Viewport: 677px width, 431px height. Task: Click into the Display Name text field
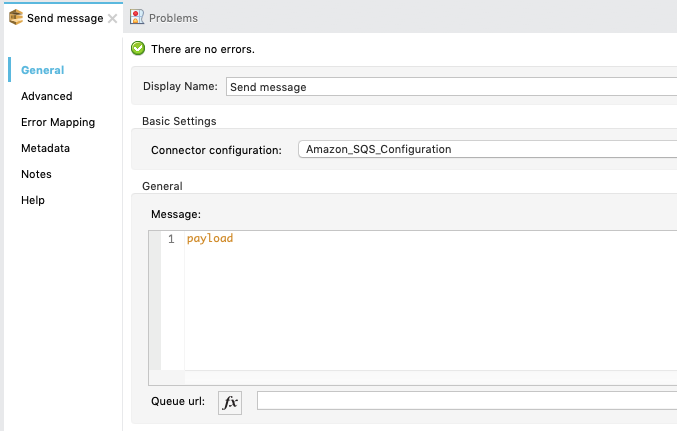pos(450,87)
